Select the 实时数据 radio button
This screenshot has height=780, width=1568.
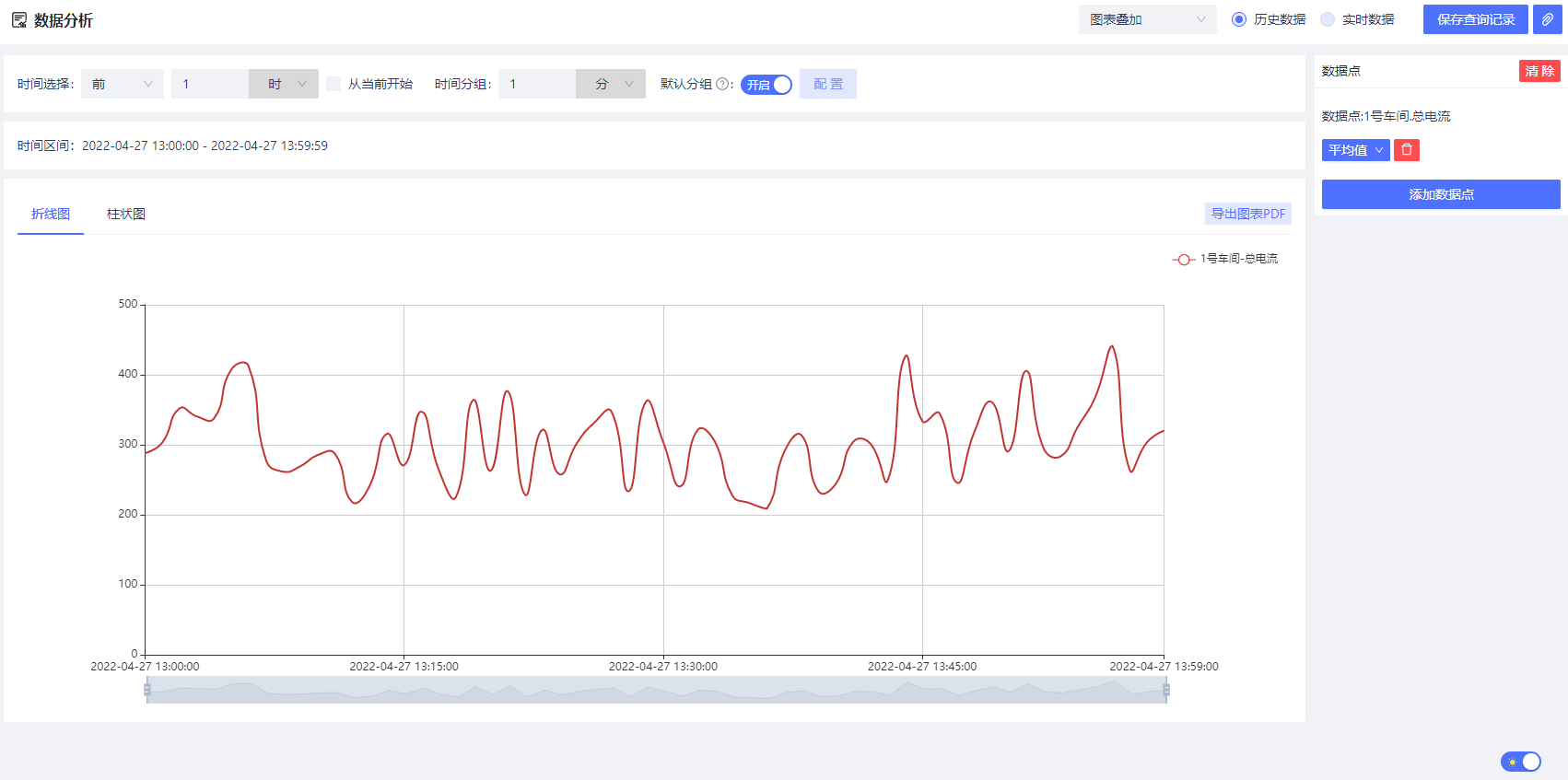(1328, 19)
